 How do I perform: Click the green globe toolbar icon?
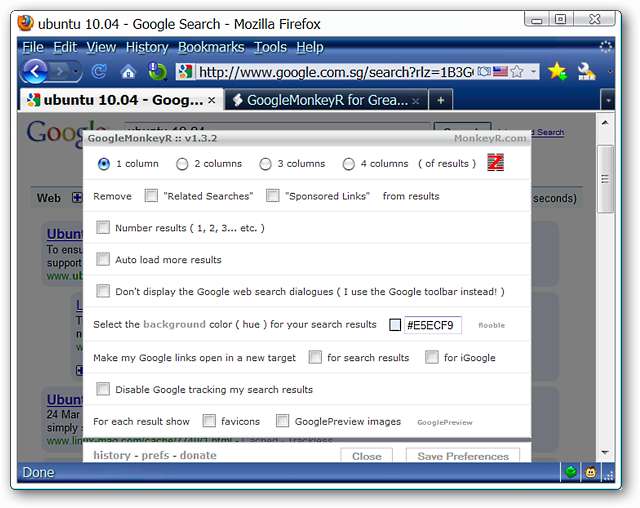tap(157, 72)
